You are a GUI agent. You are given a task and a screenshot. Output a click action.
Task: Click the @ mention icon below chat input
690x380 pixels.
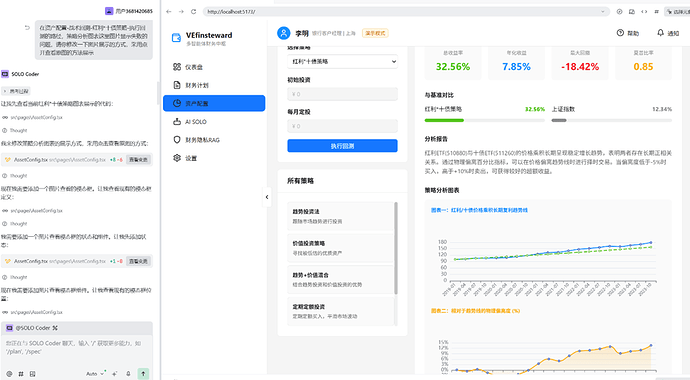(x=9, y=374)
